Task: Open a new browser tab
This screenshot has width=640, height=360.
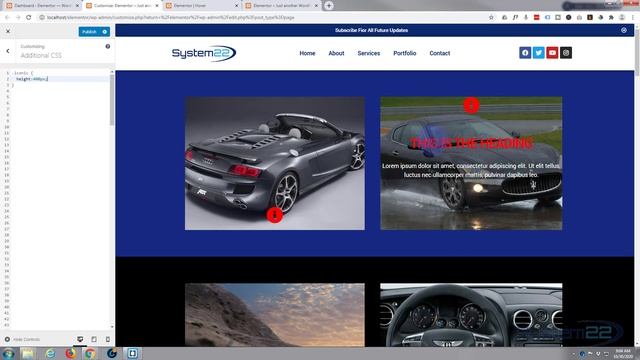Action: tap(329, 6)
